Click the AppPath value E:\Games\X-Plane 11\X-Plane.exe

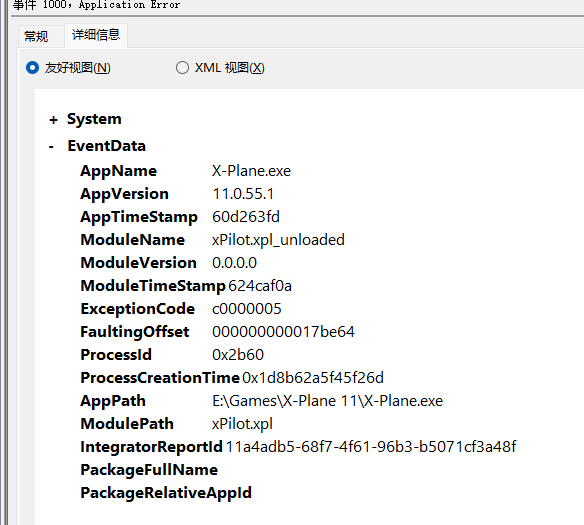pyautogui.click(x=327, y=401)
